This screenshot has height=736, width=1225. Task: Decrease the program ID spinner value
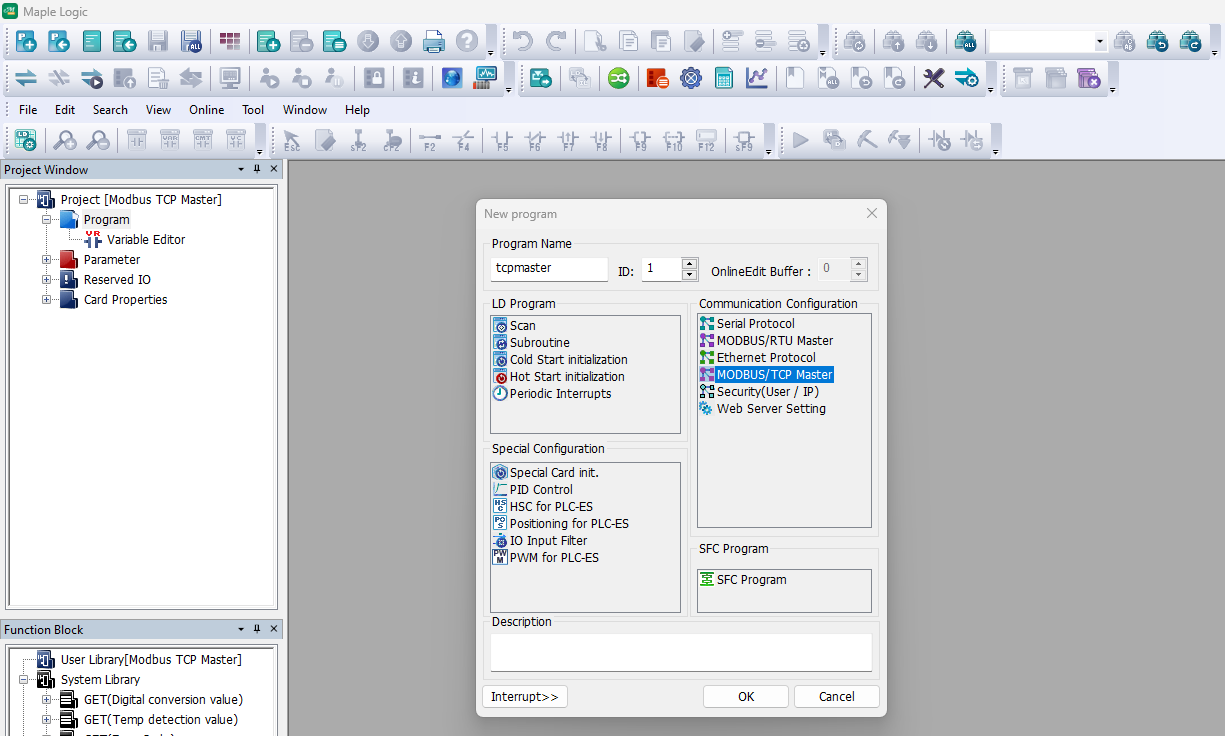point(689,274)
